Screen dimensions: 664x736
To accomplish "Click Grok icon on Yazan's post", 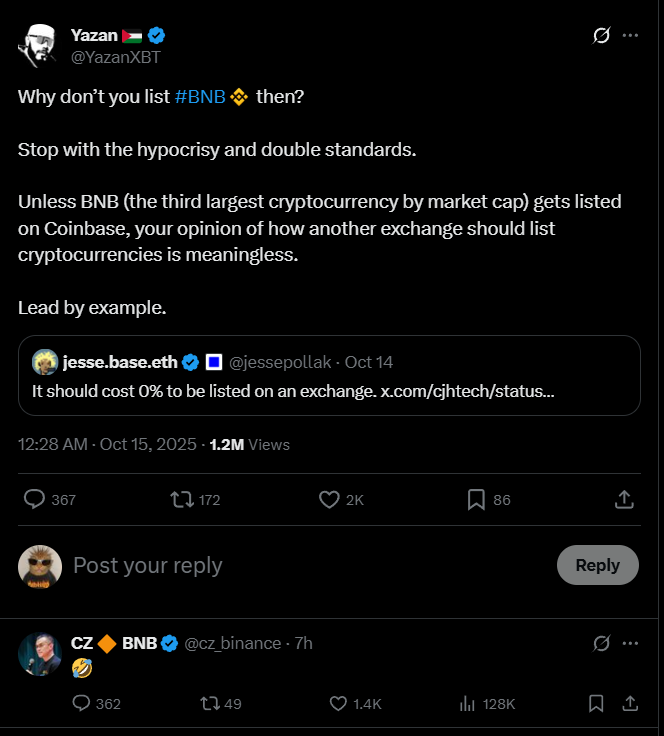I will coord(601,36).
